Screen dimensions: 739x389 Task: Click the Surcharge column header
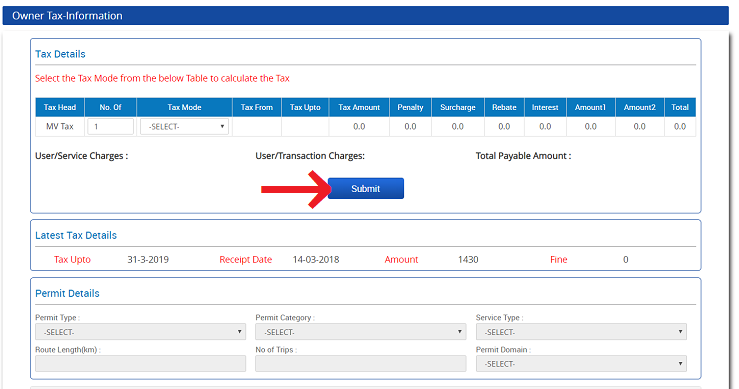pos(458,108)
